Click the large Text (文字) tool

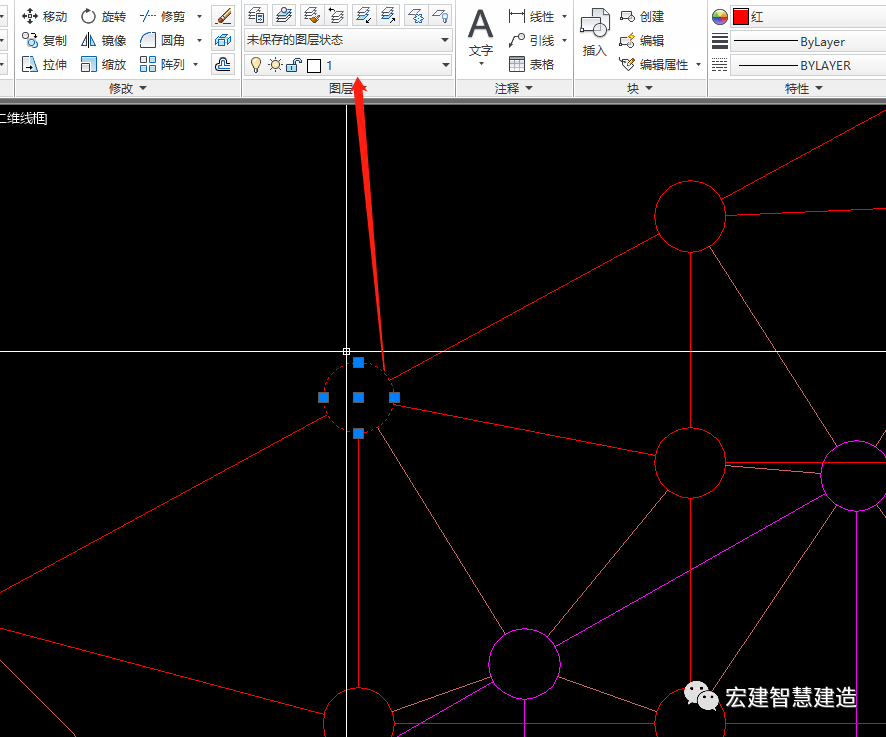[x=481, y=33]
